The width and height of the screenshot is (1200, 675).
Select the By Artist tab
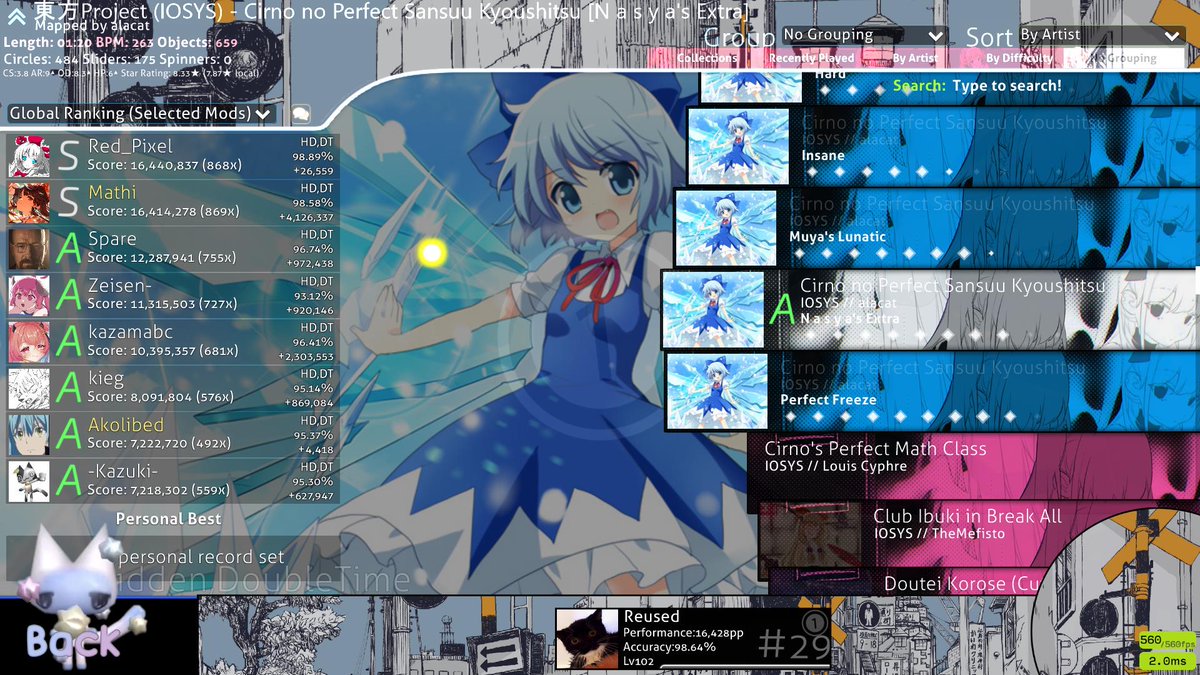point(915,58)
